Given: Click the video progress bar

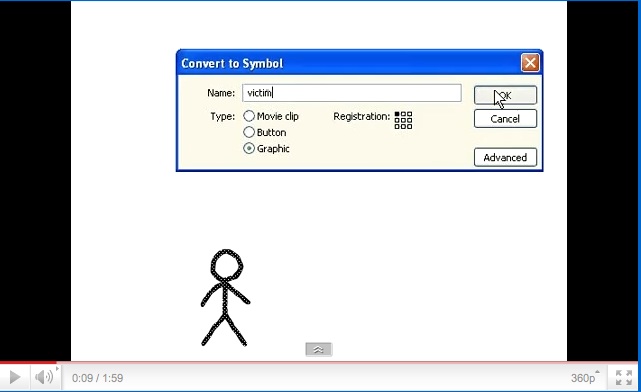Looking at the screenshot, I should point(319,362).
